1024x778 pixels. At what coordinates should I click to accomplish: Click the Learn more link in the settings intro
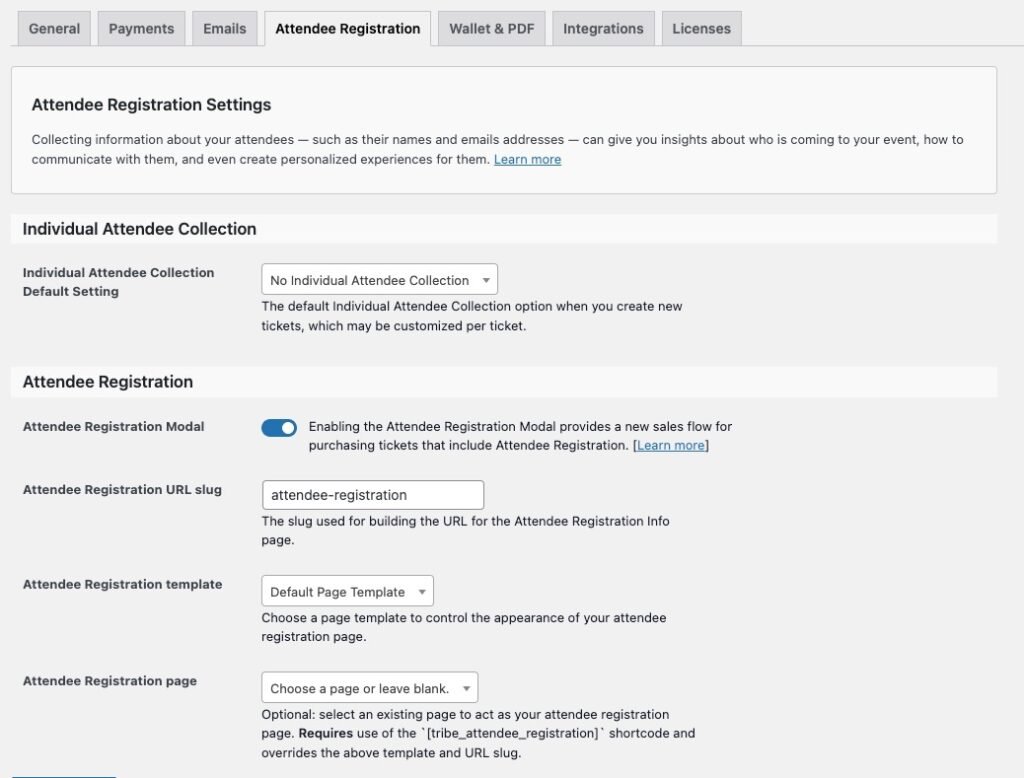click(x=527, y=158)
